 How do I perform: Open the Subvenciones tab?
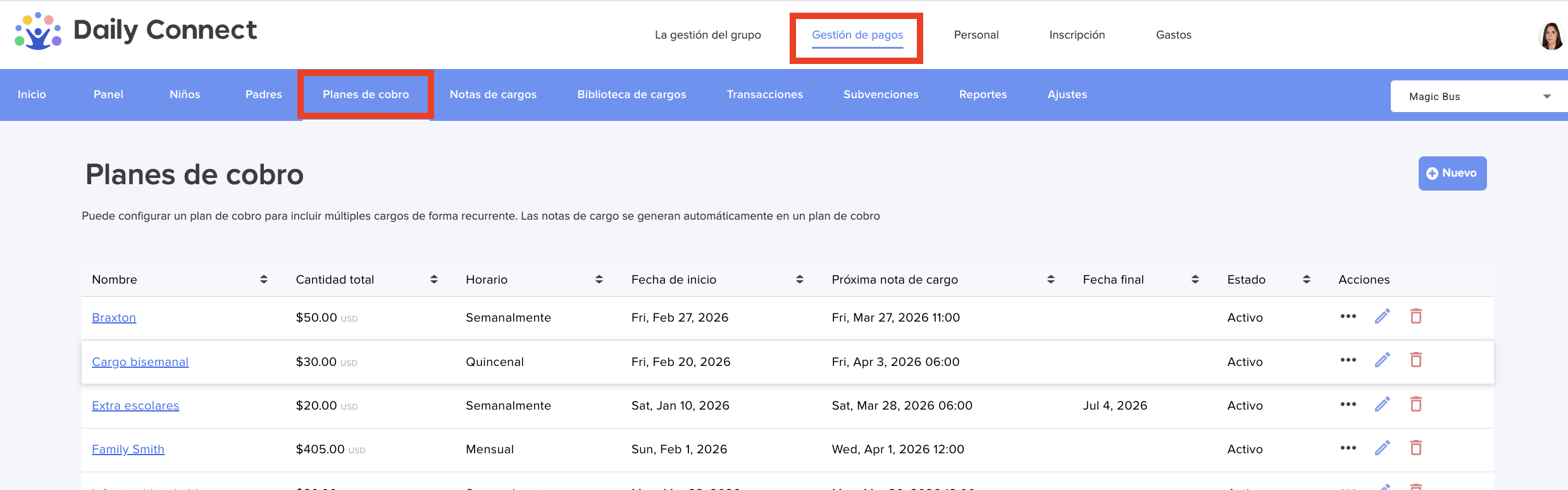pos(881,94)
